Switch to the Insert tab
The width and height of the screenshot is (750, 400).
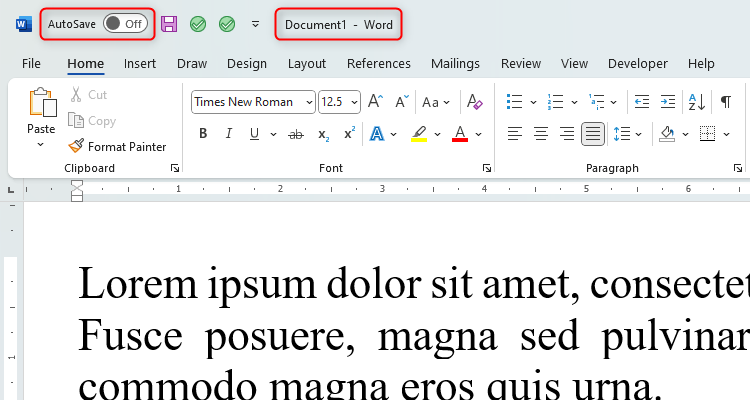(140, 64)
